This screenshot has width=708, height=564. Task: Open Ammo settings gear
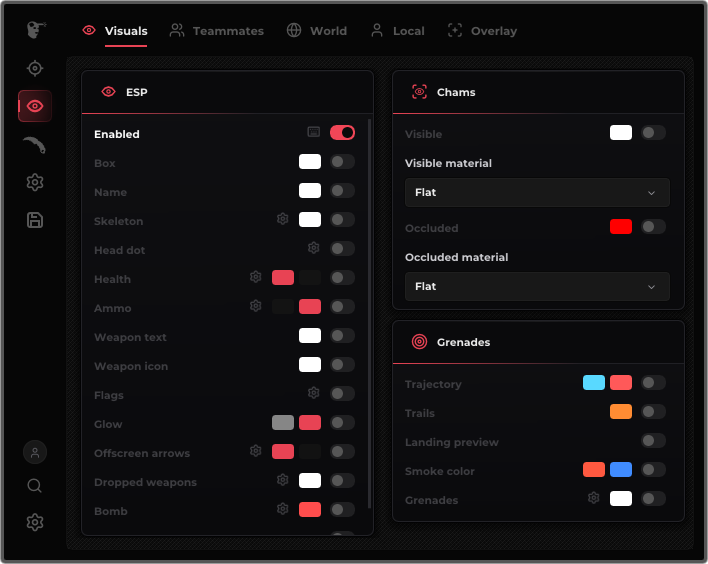[256, 306]
